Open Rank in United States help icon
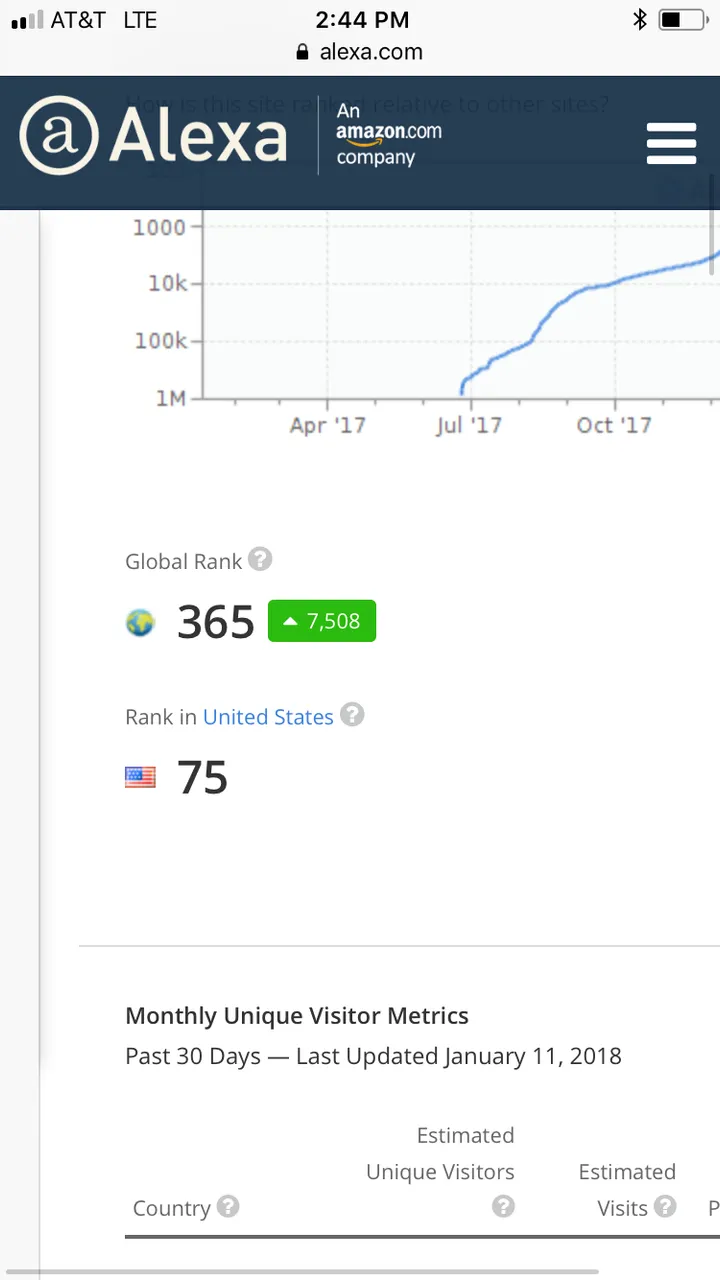 pos(352,715)
